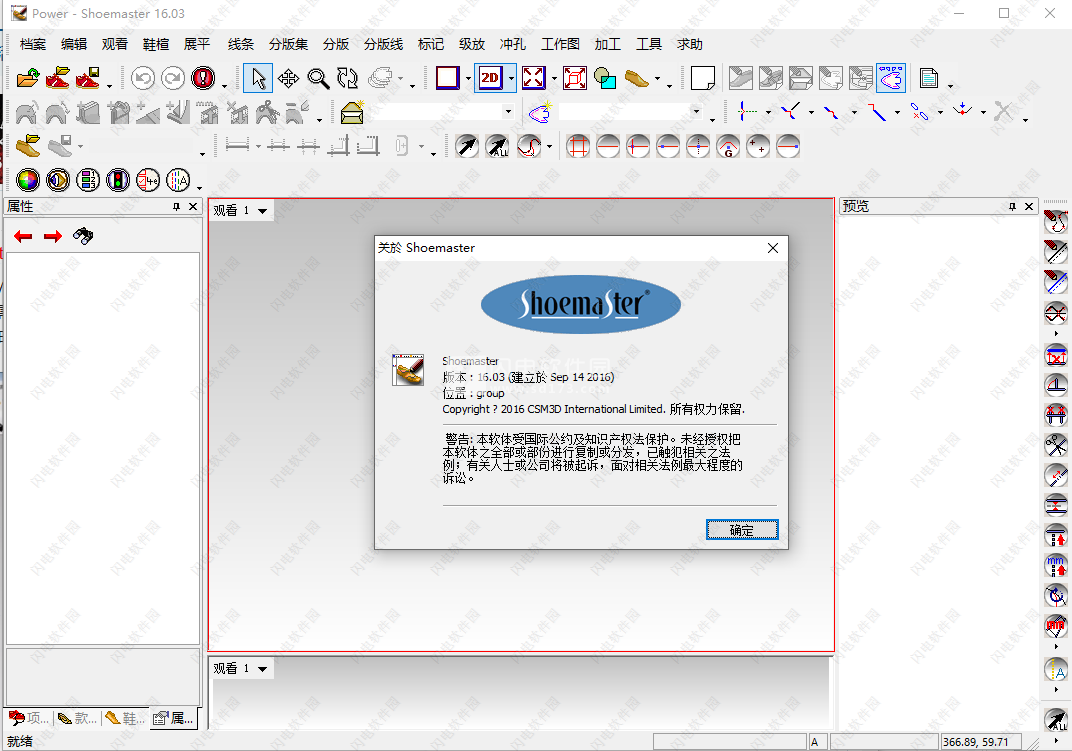Pin the 属性 panel
Image resolution: width=1072 pixels, height=751 pixels.
(x=176, y=207)
